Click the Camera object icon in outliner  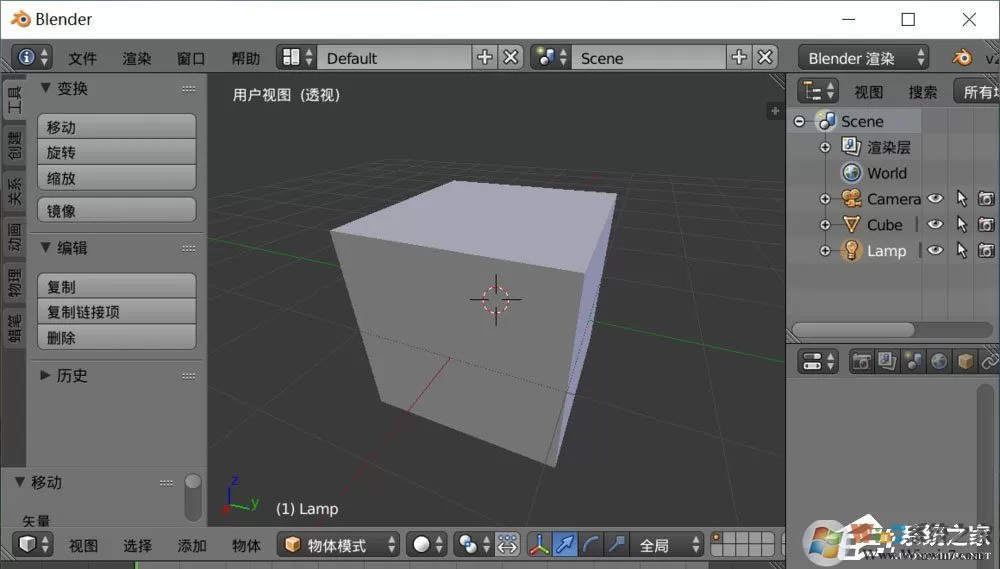(x=851, y=198)
